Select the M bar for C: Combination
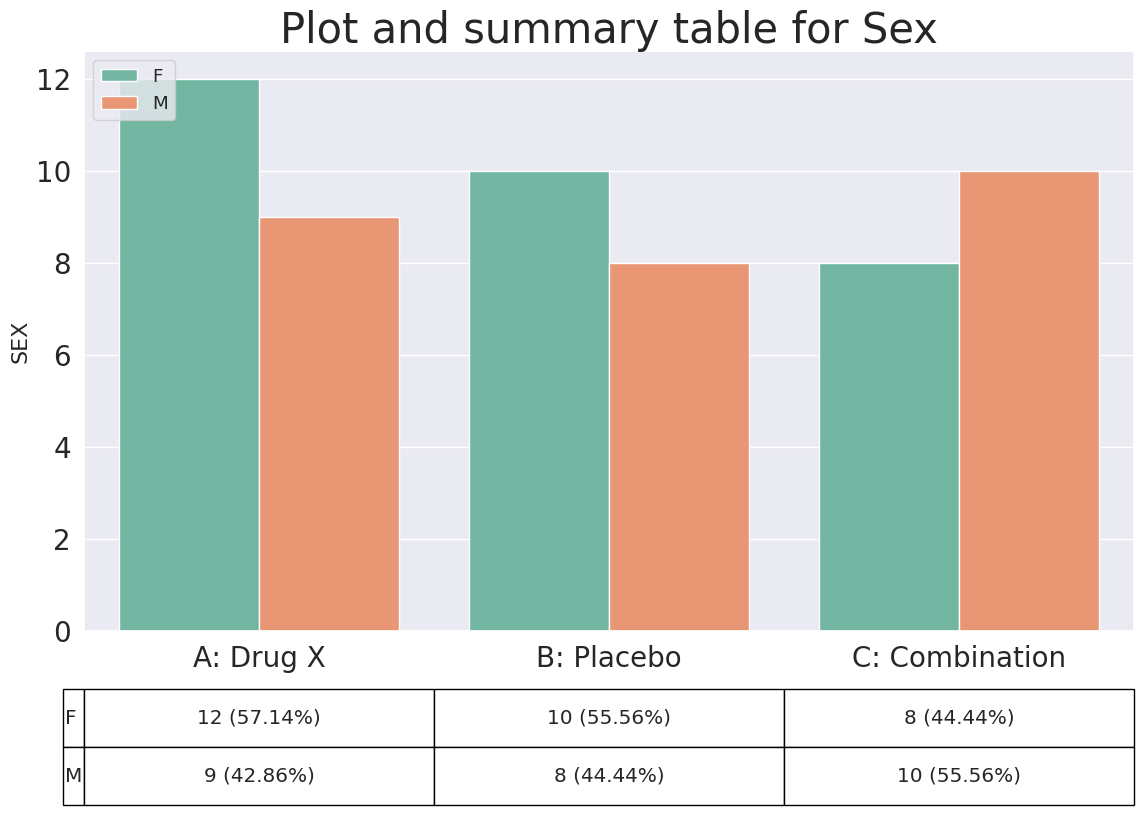The width and height of the screenshot is (1144, 815). click(1029, 401)
